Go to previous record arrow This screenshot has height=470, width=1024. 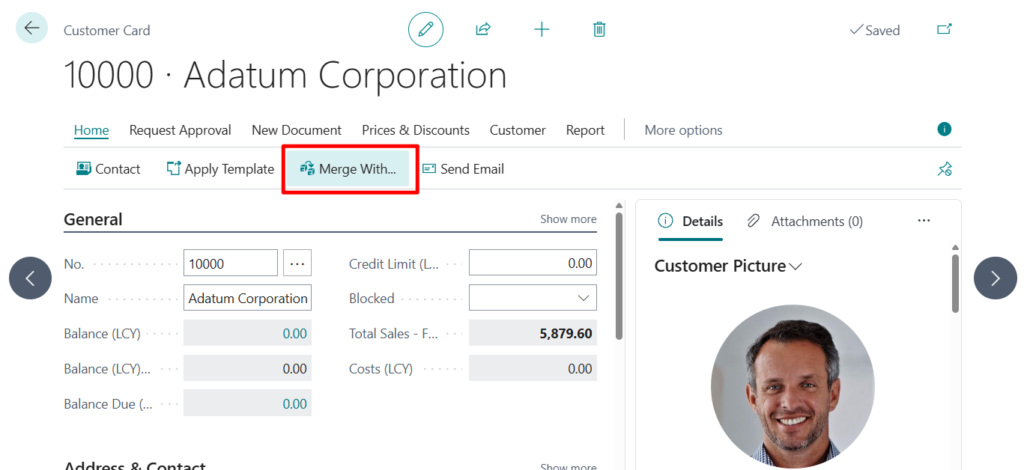click(x=30, y=278)
